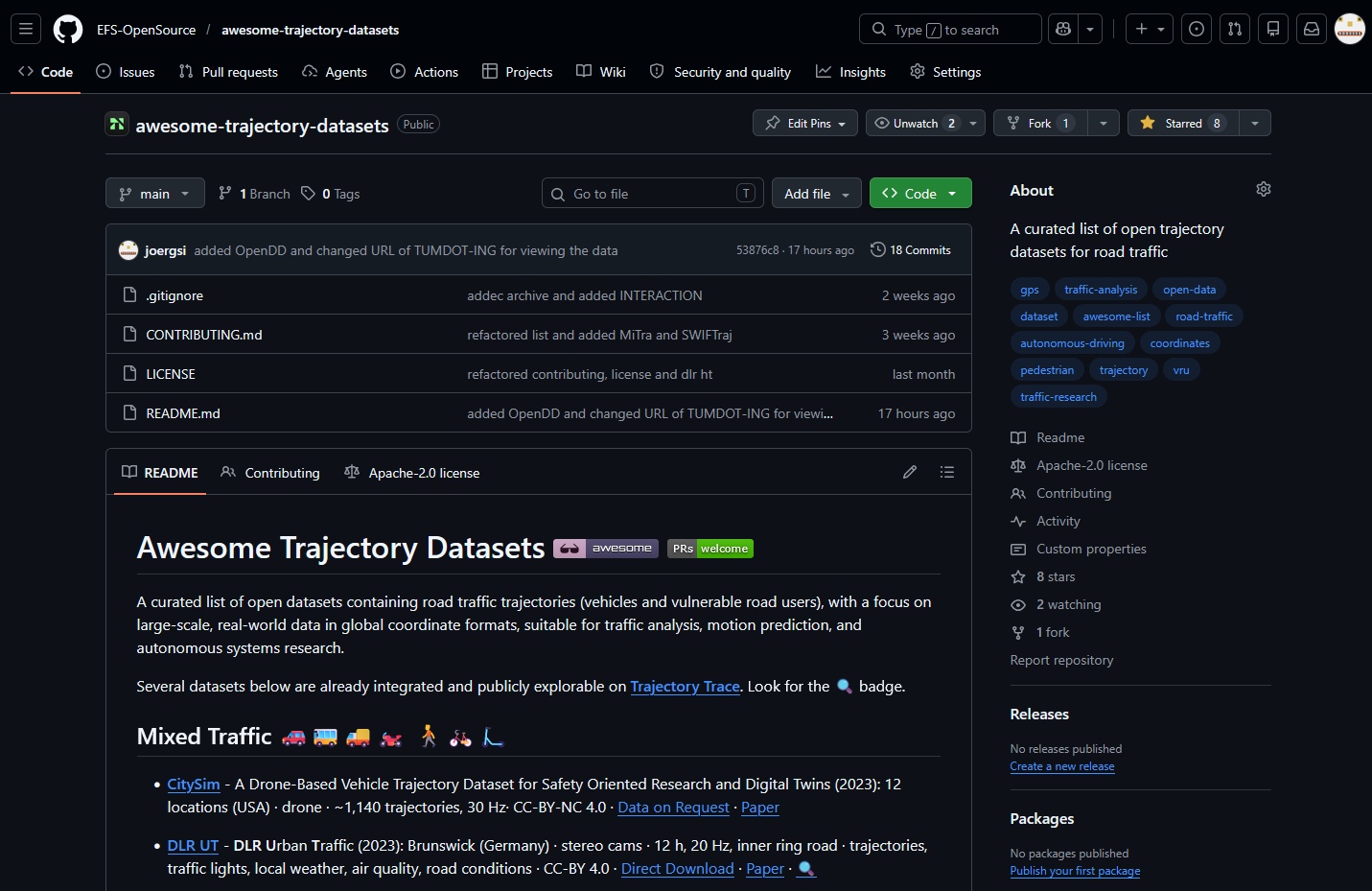The width and height of the screenshot is (1372, 891).
Task: Open the CONTRIBUTING.md file
Action: [204, 335]
